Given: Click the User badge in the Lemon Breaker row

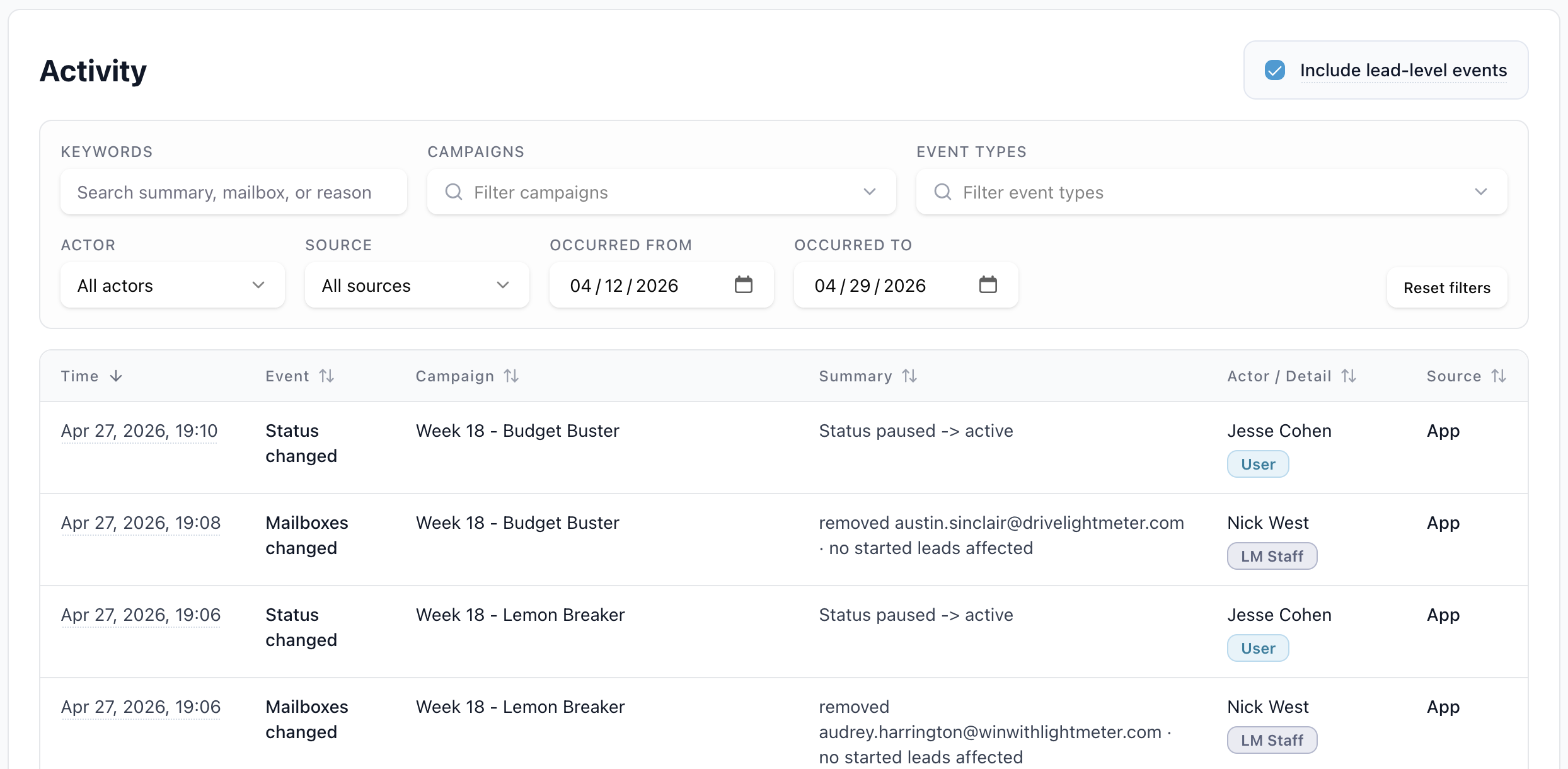Looking at the screenshot, I should [1258, 649].
